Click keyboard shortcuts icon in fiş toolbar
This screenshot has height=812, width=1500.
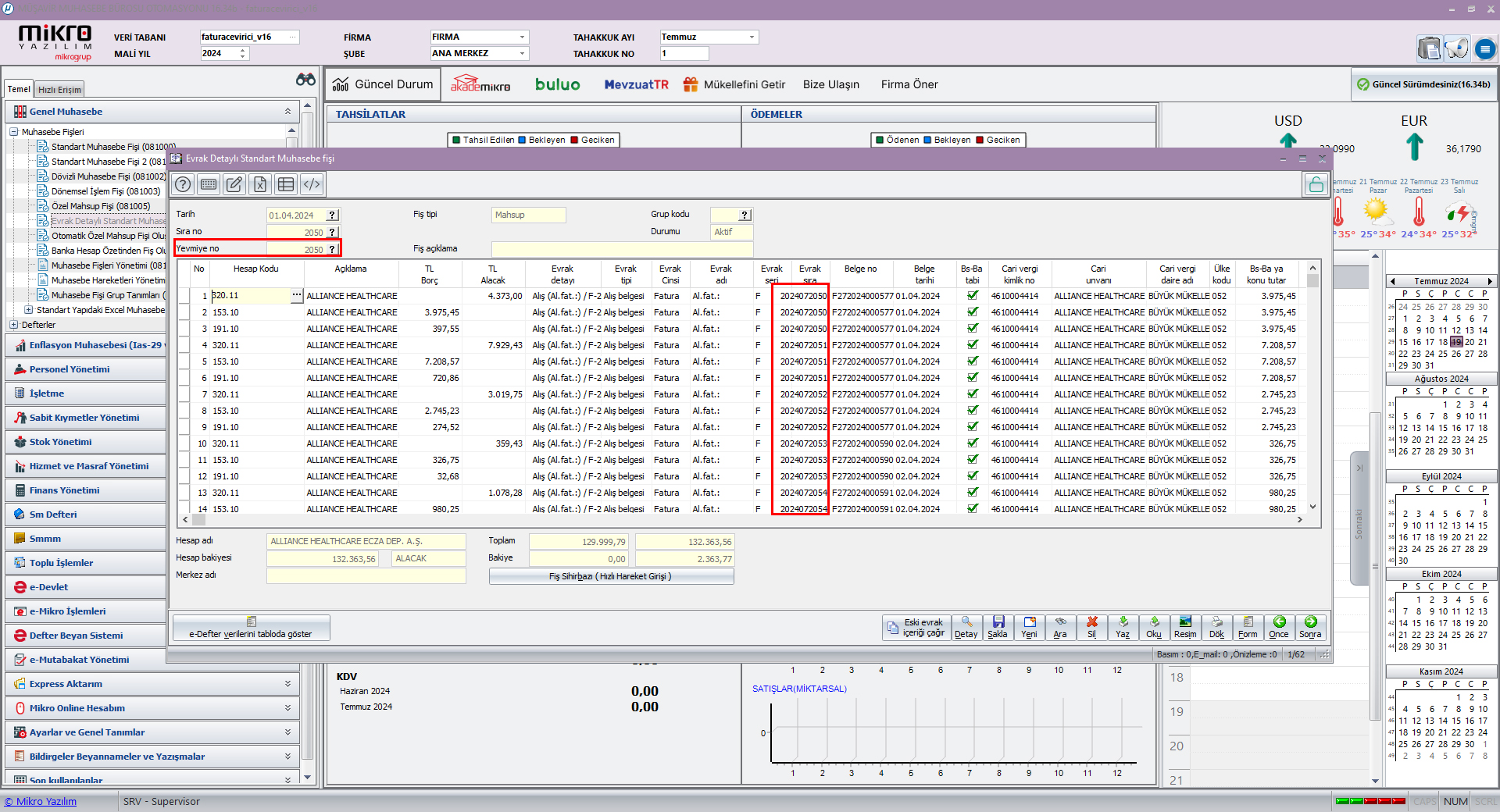coord(209,184)
